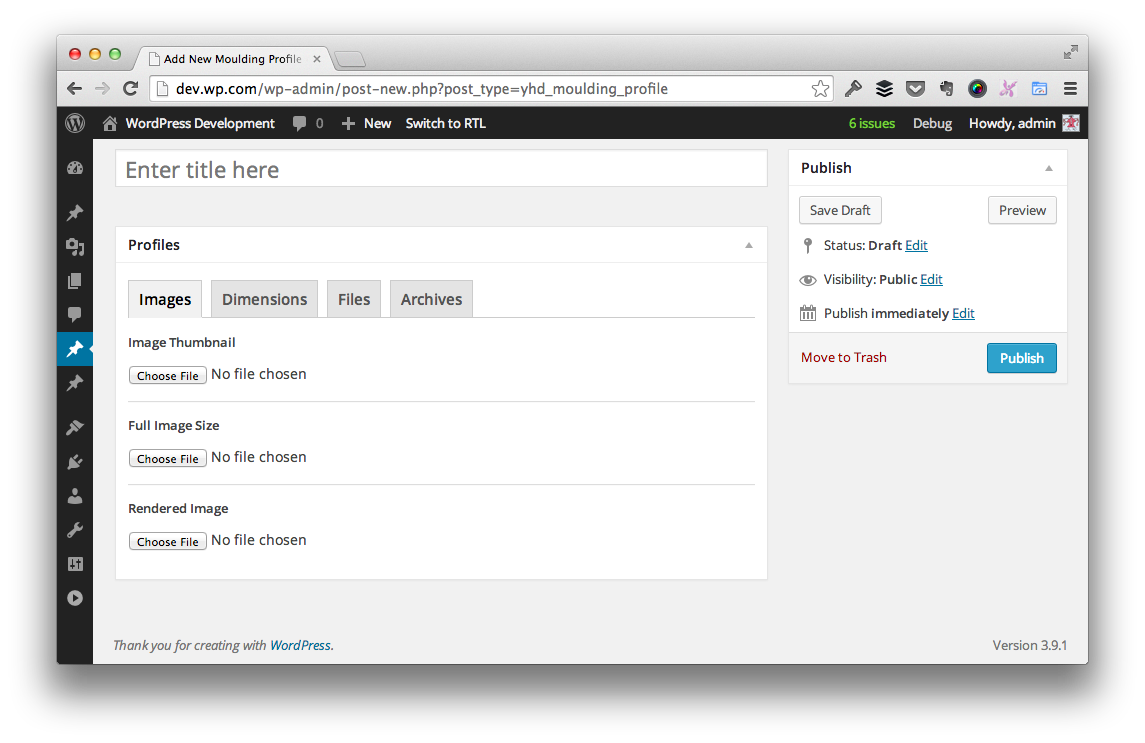The height and width of the screenshot is (743, 1145).
Task: Open the Media library sidebar icon
Action: tap(75, 247)
